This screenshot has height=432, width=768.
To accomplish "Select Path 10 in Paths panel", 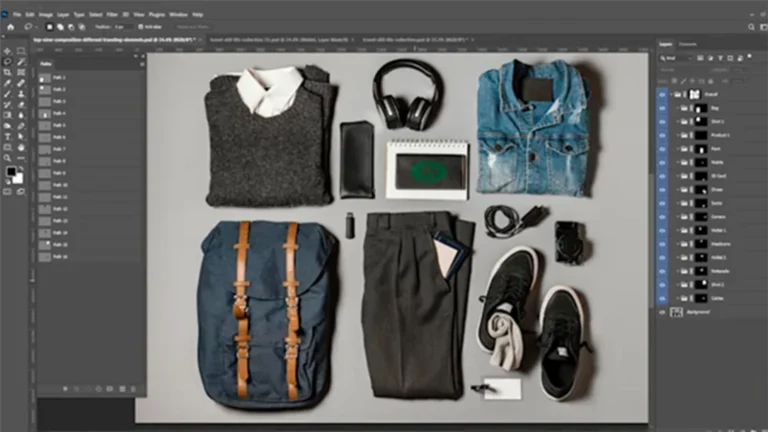I will pyautogui.click(x=91, y=185).
